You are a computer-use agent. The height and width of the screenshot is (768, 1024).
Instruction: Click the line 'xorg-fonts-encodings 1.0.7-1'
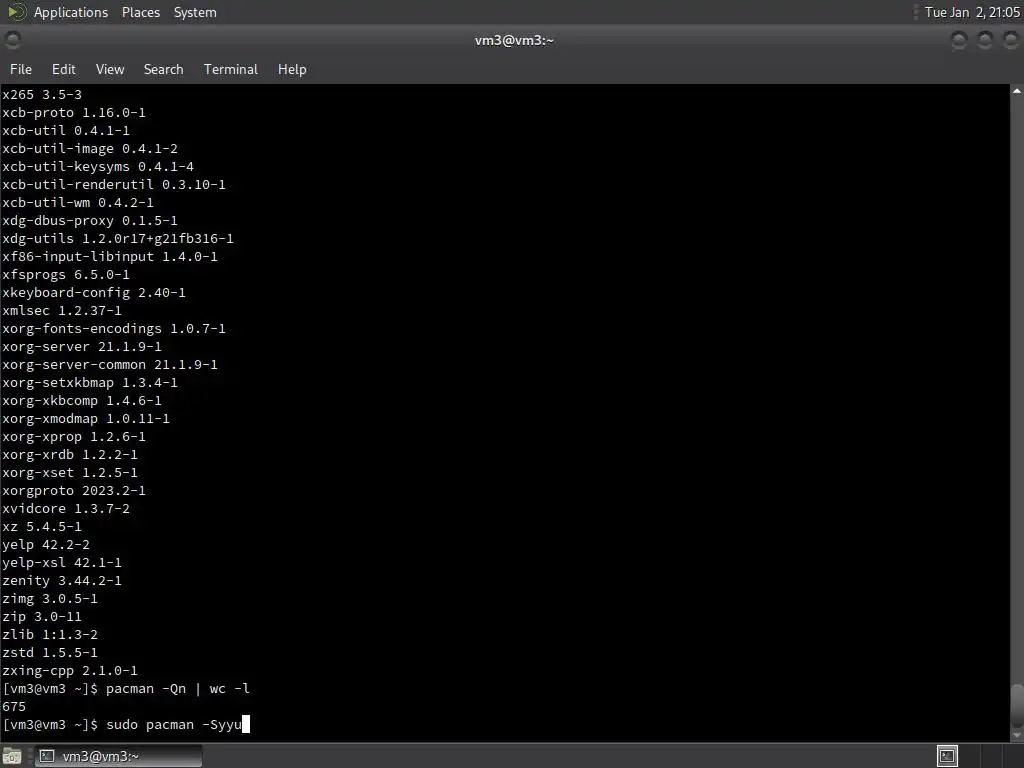pyautogui.click(x=114, y=328)
